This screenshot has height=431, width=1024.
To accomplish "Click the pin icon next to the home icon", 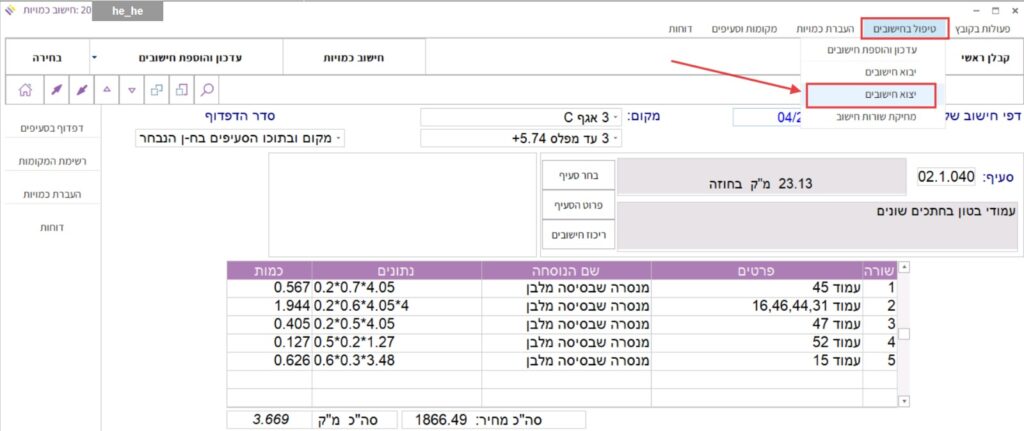I will [x=56, y=89].
